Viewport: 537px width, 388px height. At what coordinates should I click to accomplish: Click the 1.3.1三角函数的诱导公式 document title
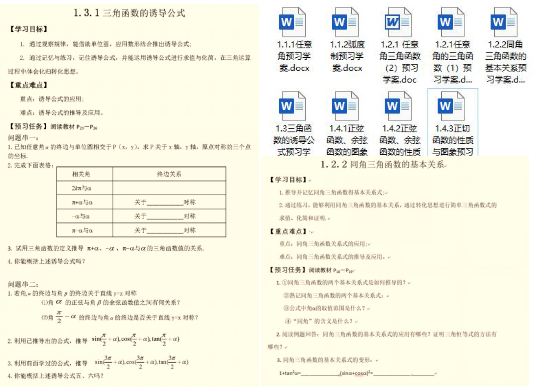point(129,13)
